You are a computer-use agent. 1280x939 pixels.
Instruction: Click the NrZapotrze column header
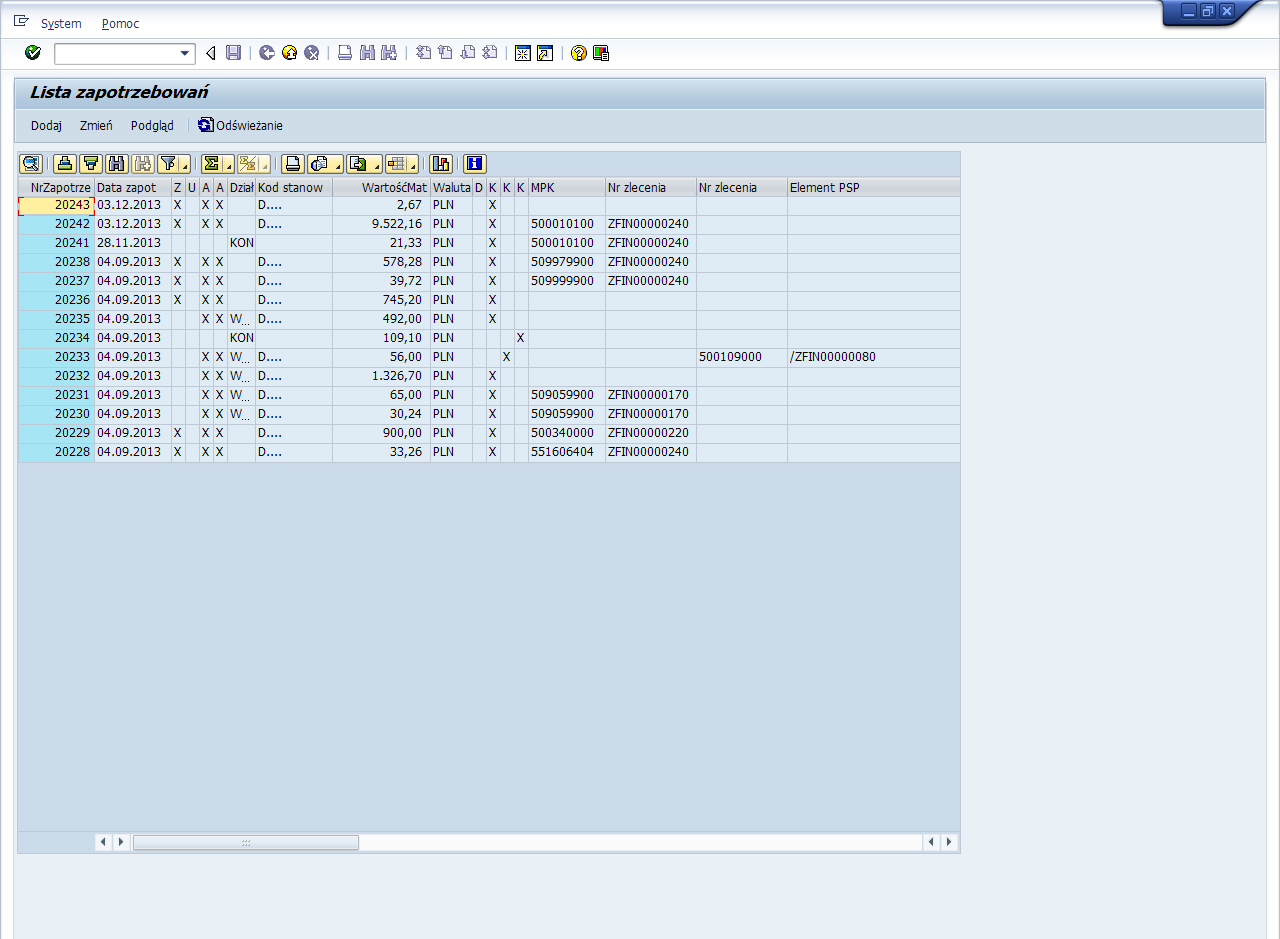point(56,187)
